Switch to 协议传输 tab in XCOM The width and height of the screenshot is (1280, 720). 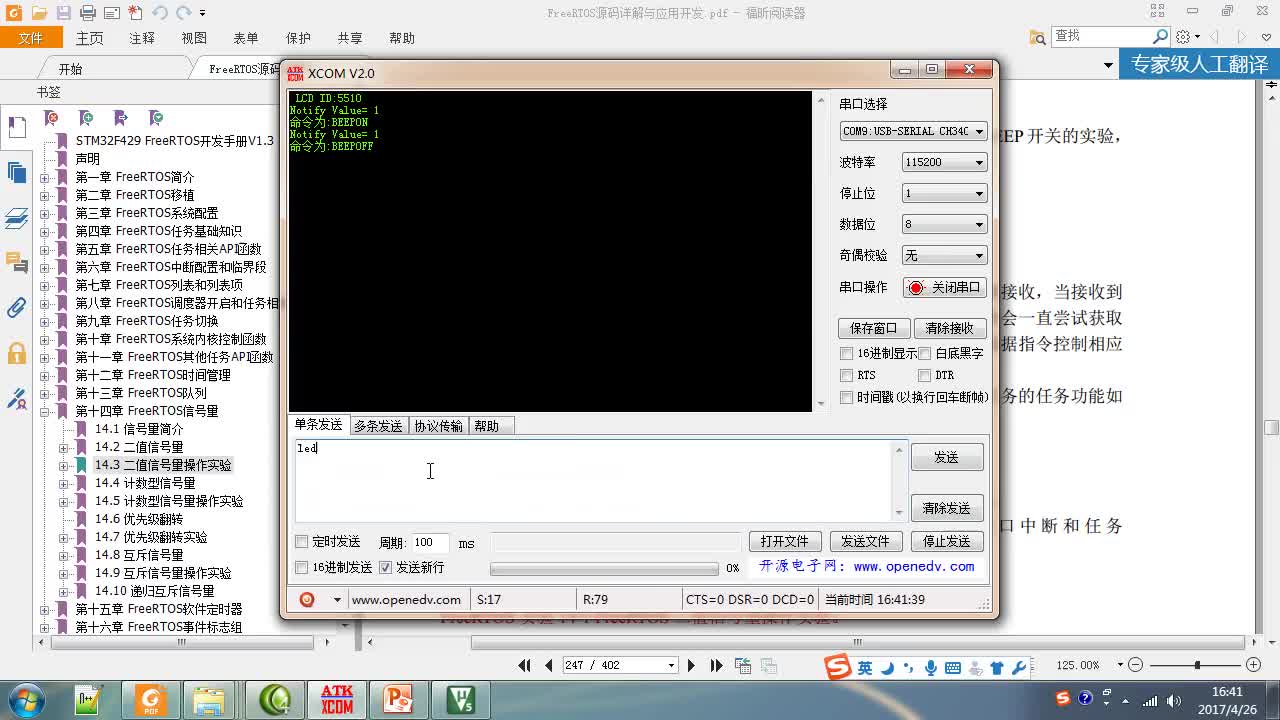tap(438, 426)
